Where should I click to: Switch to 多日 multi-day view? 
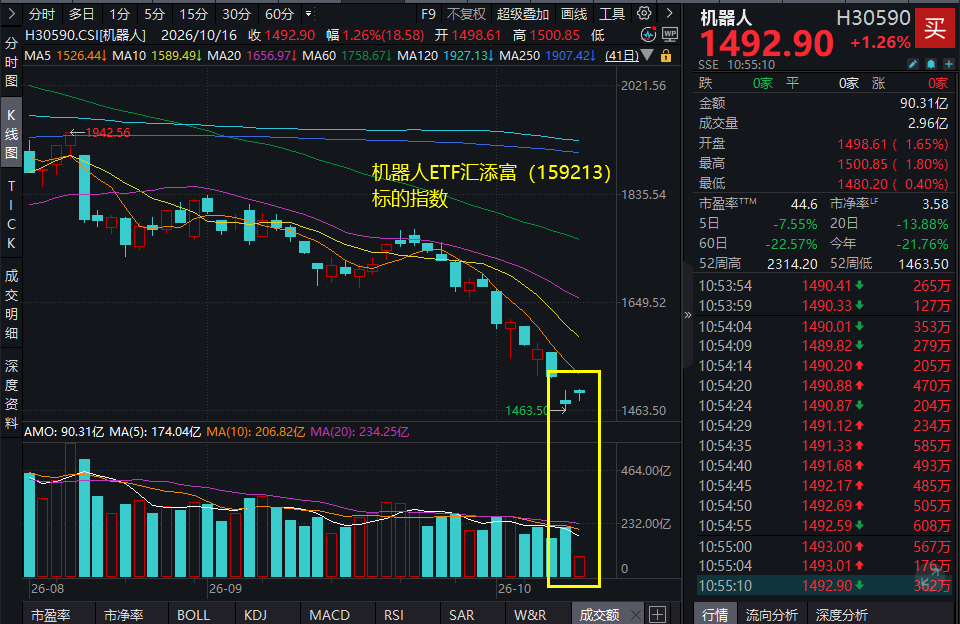coord(81,14)
